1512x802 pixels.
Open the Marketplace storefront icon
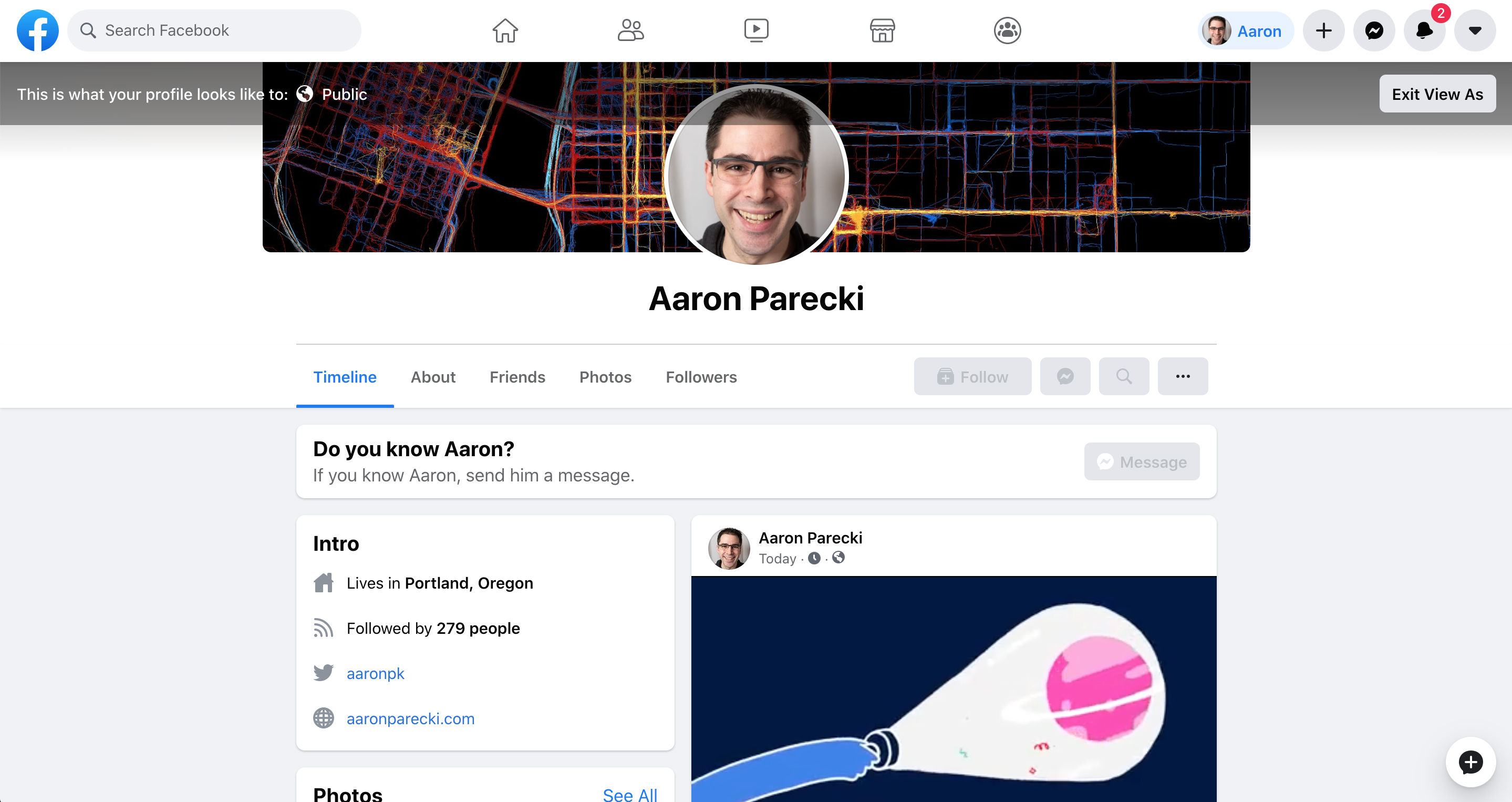coord(882,30)
